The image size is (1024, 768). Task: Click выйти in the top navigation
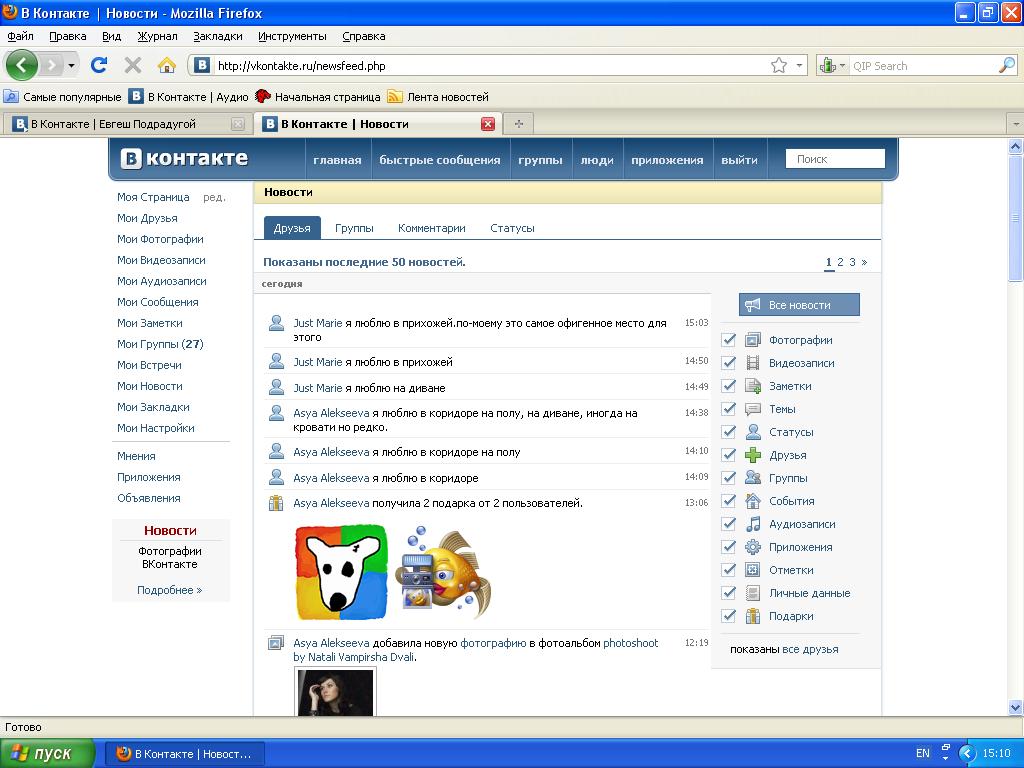[x=739, y=160]
